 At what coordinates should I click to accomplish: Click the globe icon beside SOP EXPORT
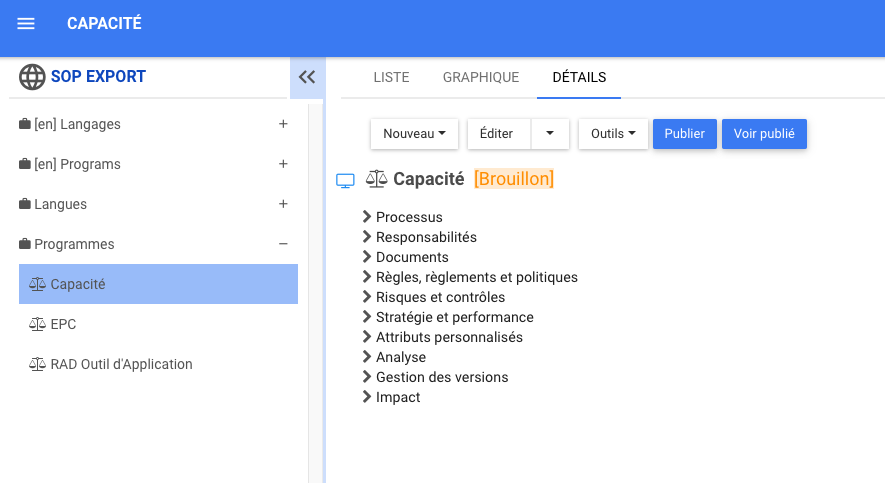32,77
